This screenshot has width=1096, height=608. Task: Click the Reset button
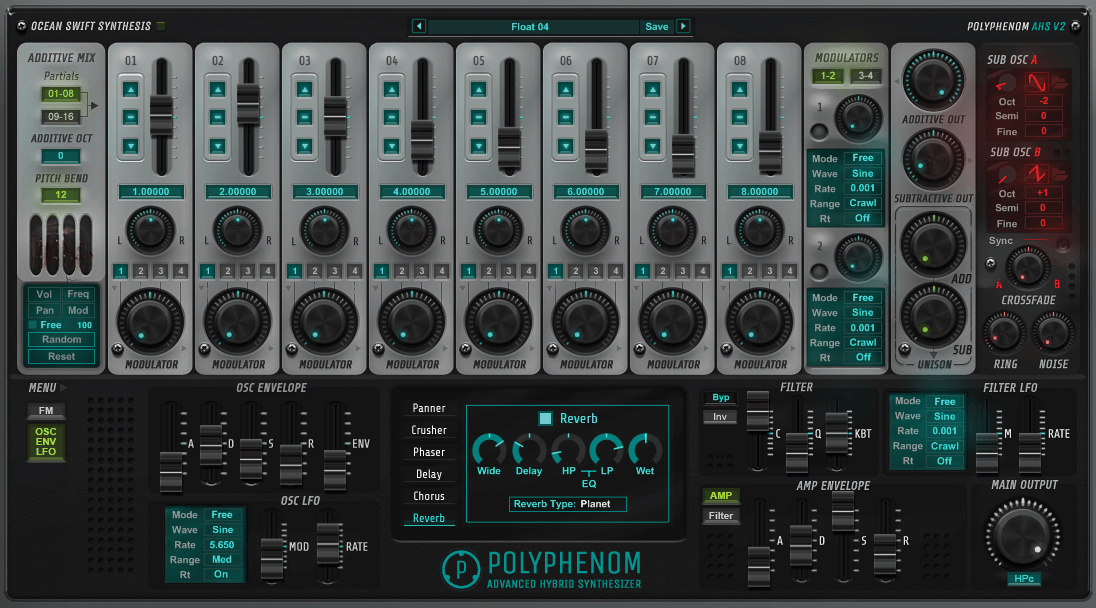[62, 356]
